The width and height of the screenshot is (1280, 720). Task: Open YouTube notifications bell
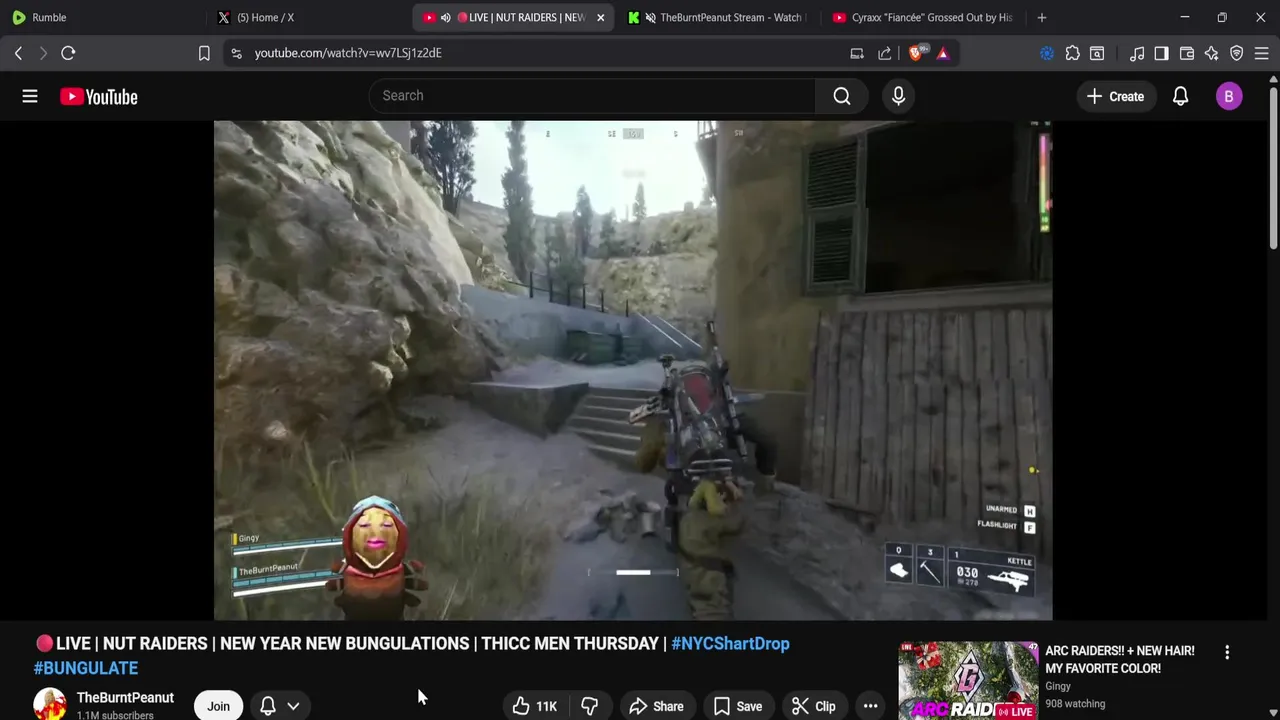pyautogui.click(x=1180, y=96)
